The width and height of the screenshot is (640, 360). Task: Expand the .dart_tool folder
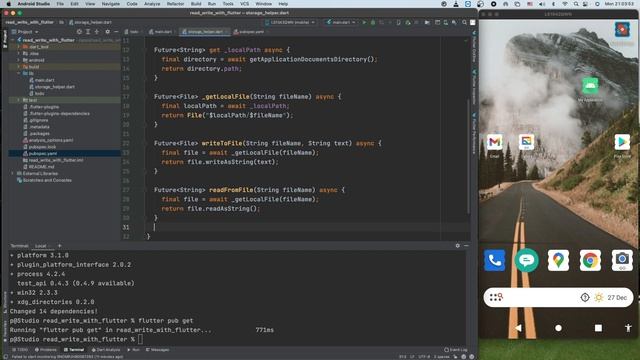coord(19,47)
